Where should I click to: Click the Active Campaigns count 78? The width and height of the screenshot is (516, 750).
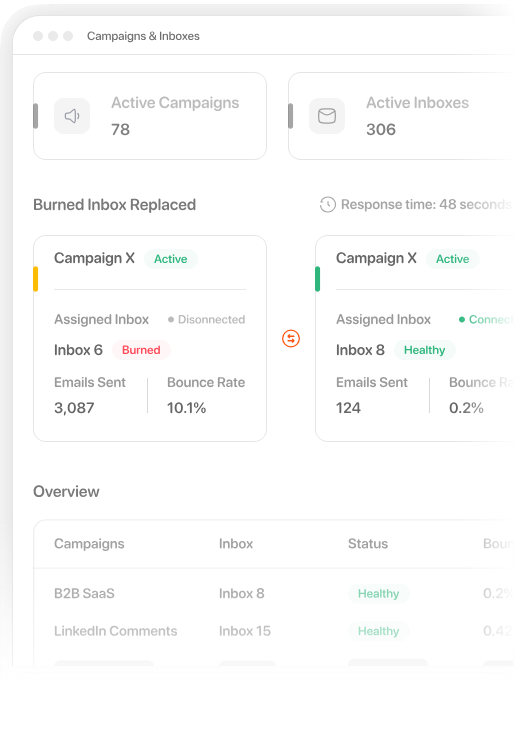[121, 130]
